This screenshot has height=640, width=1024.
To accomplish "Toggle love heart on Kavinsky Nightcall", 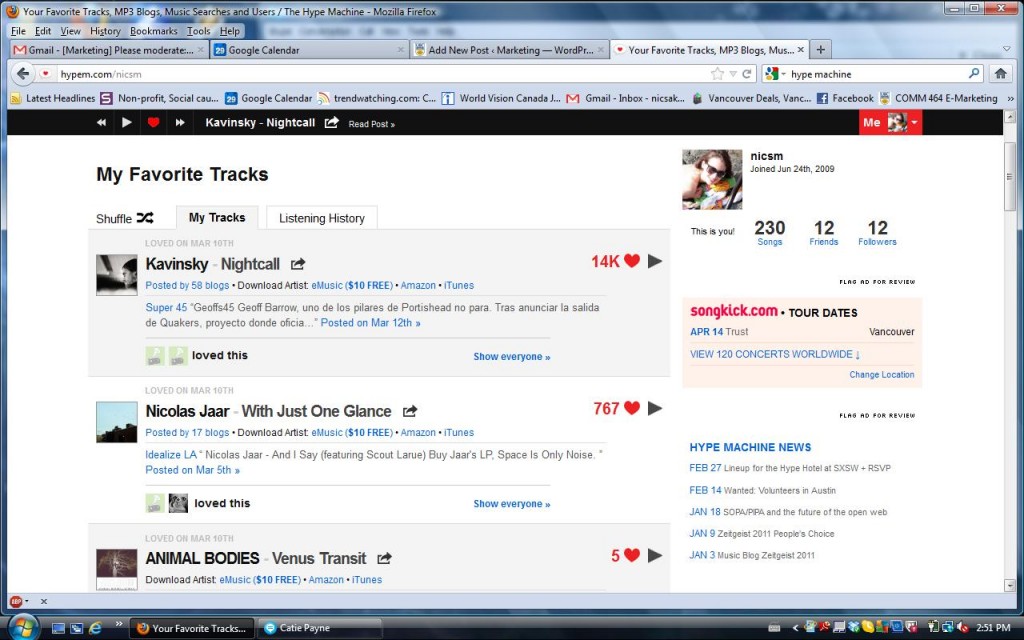I will [632, 261].
